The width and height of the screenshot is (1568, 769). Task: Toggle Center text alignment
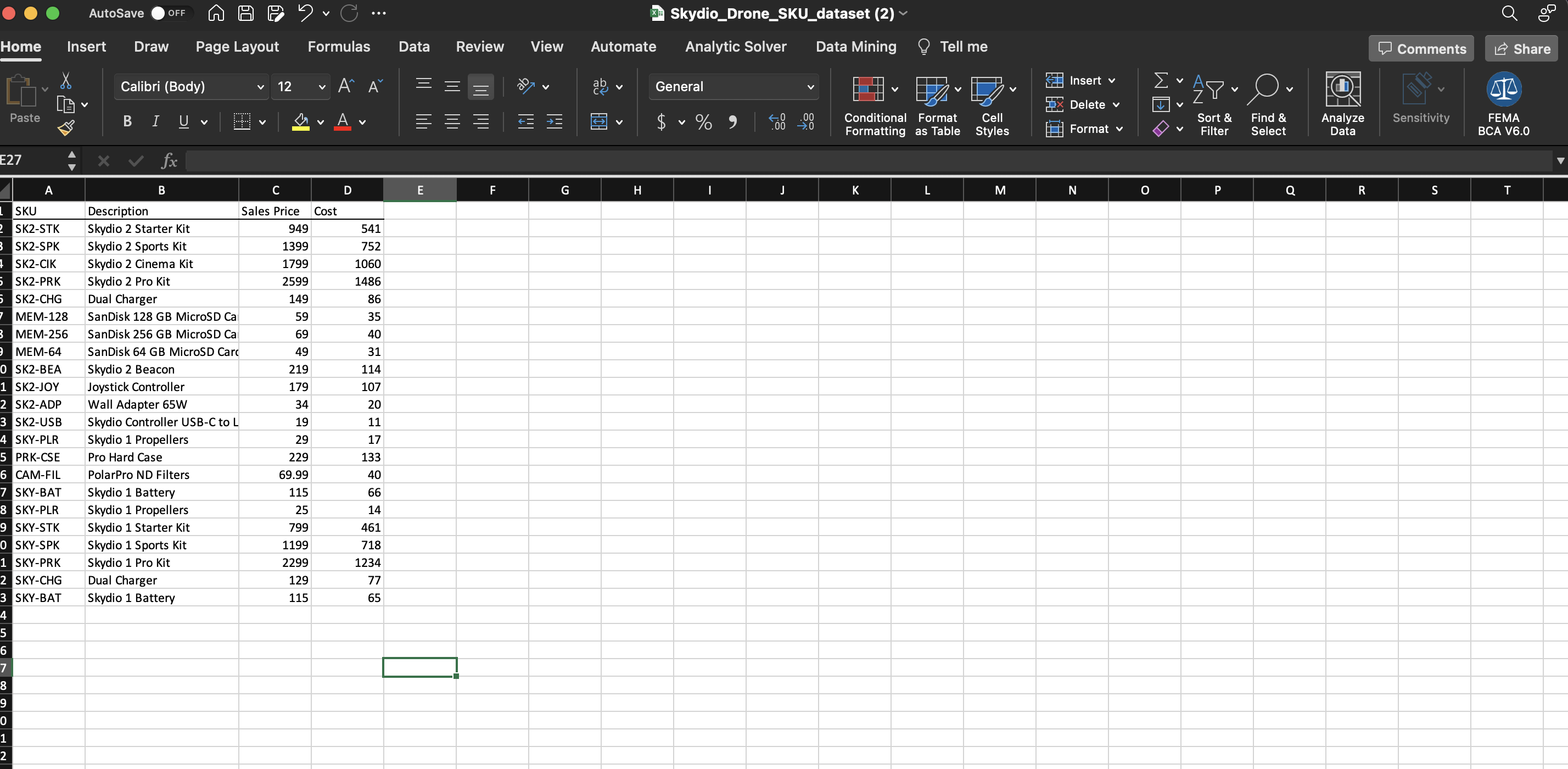[x=452, y=122]
